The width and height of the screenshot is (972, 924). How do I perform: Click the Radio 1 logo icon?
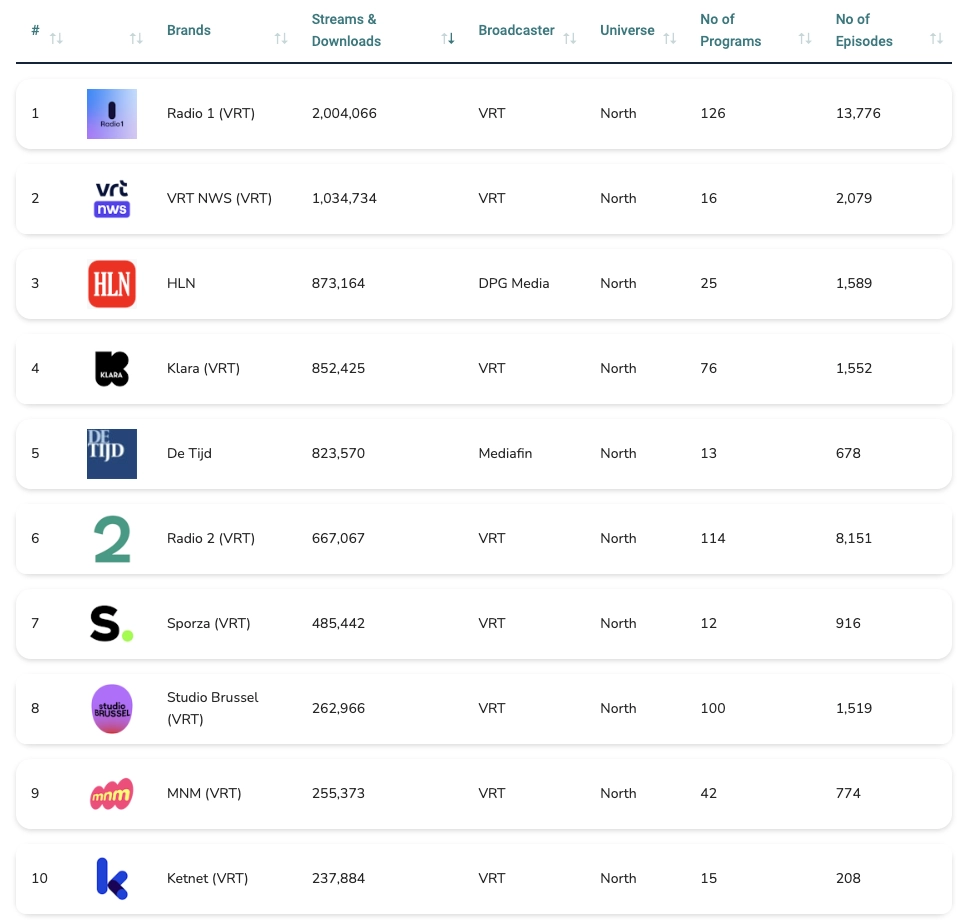(x=112, y=114)
